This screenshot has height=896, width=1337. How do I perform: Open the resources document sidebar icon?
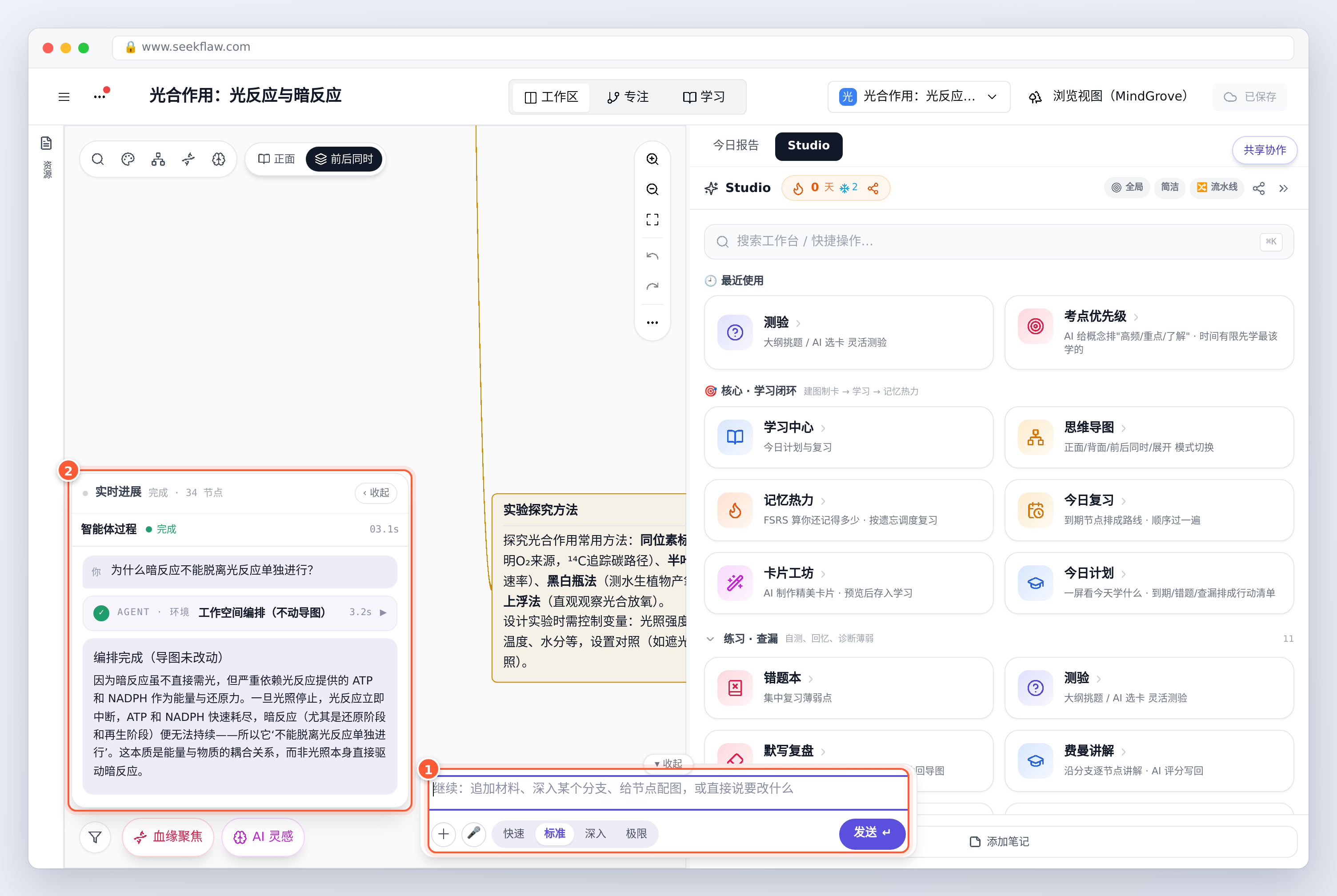click(47, 143)
